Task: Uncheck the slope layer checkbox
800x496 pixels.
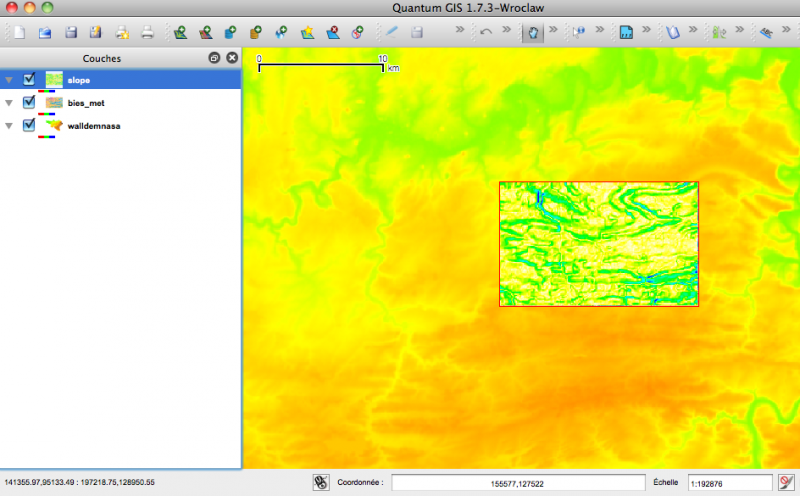Action: (x=29, y=78)
